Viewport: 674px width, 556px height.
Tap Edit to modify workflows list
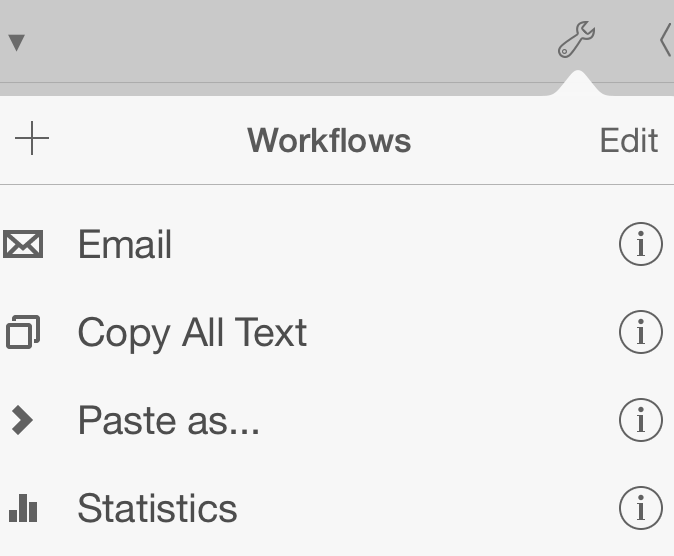628,140
